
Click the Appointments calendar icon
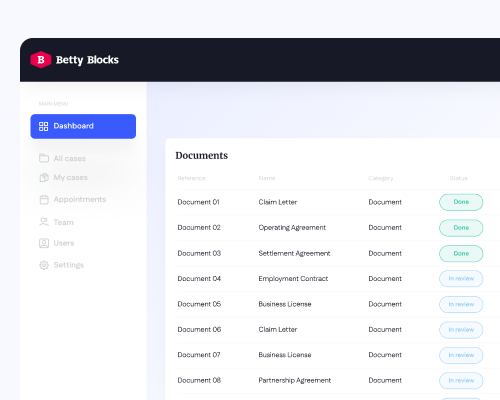pos(44,199)
